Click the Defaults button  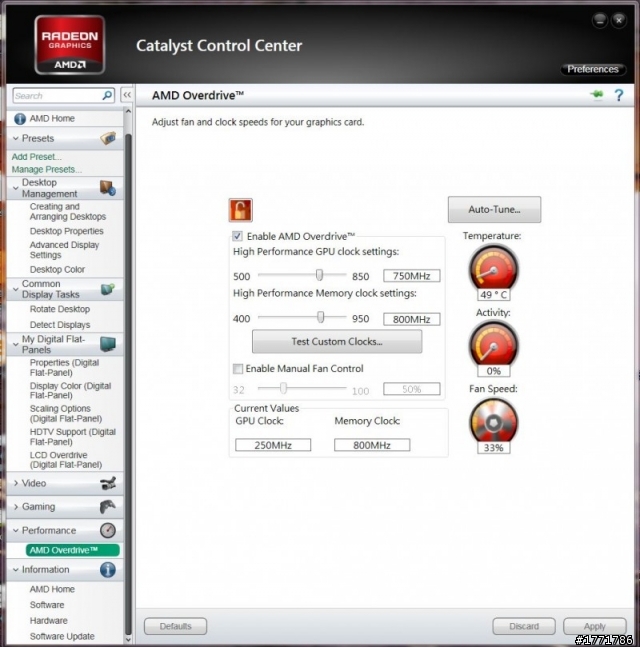point(175,626)
